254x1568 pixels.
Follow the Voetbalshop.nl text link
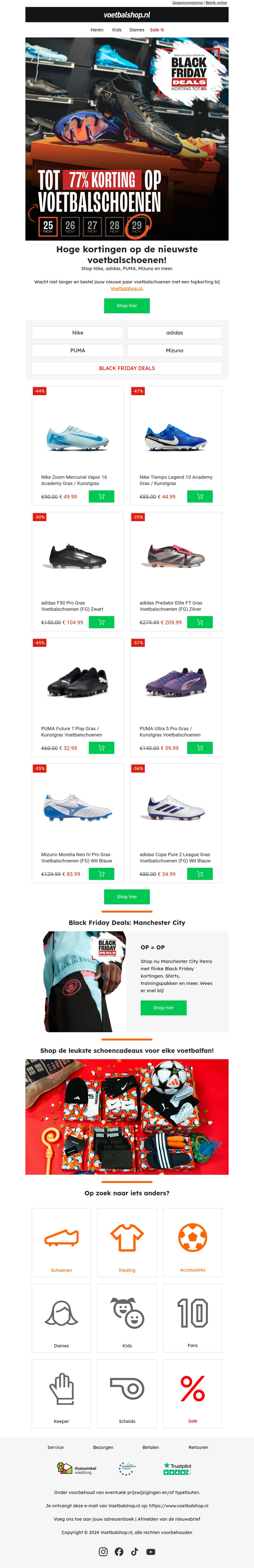coord(127,289)
